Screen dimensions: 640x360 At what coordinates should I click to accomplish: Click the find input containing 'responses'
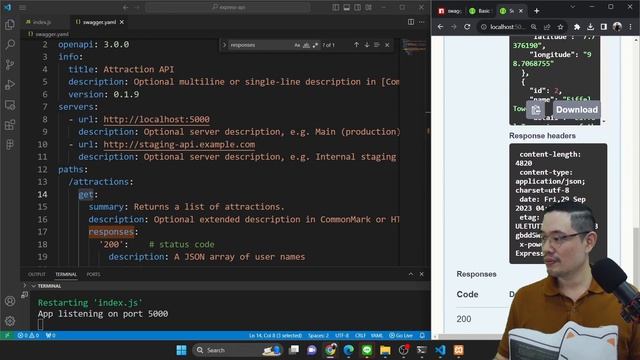(260, 45)
